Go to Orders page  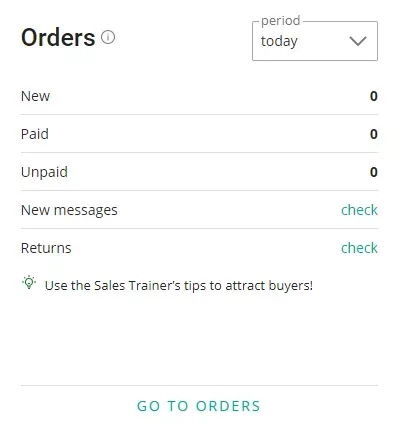click(x=199, y=406)
